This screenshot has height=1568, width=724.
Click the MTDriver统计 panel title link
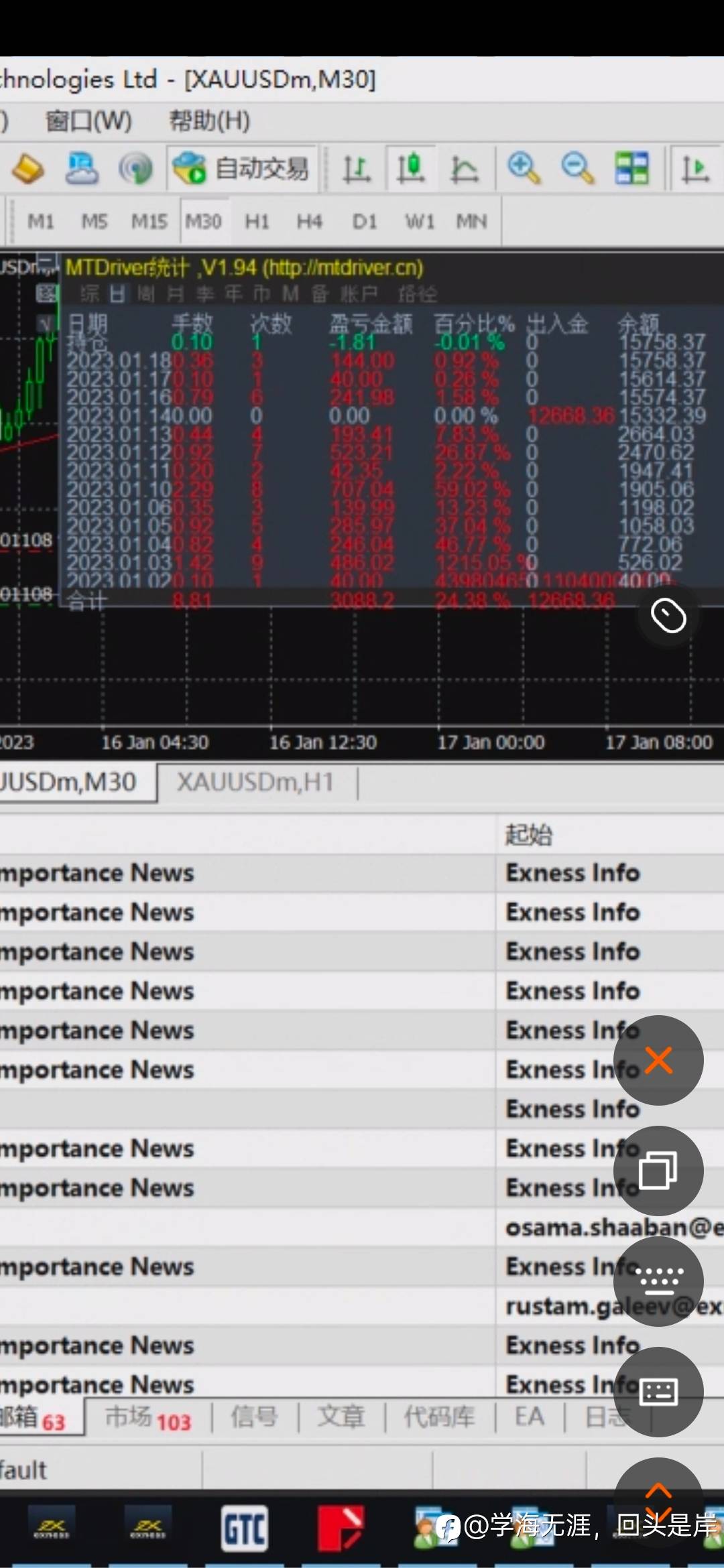[245, 268]
